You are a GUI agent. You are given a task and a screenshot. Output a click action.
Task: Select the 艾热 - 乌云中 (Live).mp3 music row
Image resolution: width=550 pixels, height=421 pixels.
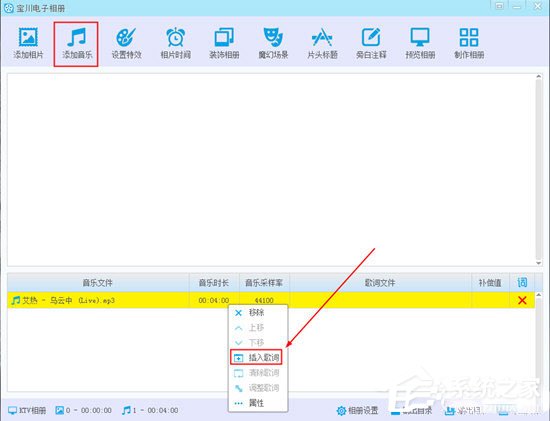click(x=271, y=300)
